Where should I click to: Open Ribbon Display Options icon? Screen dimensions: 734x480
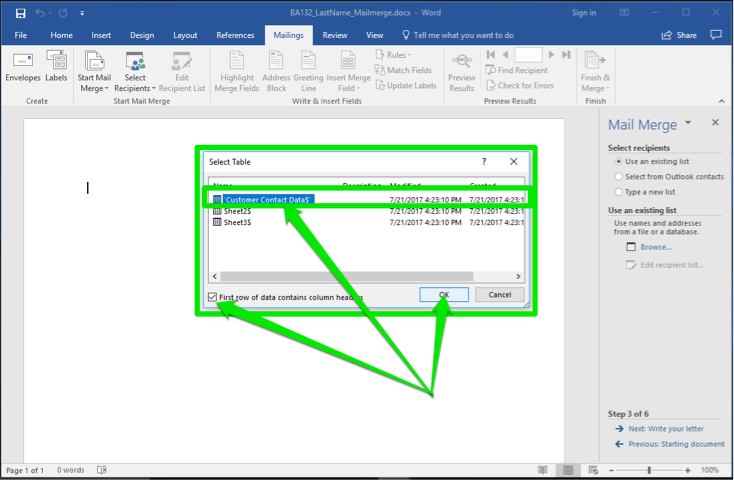coord(624,13)
